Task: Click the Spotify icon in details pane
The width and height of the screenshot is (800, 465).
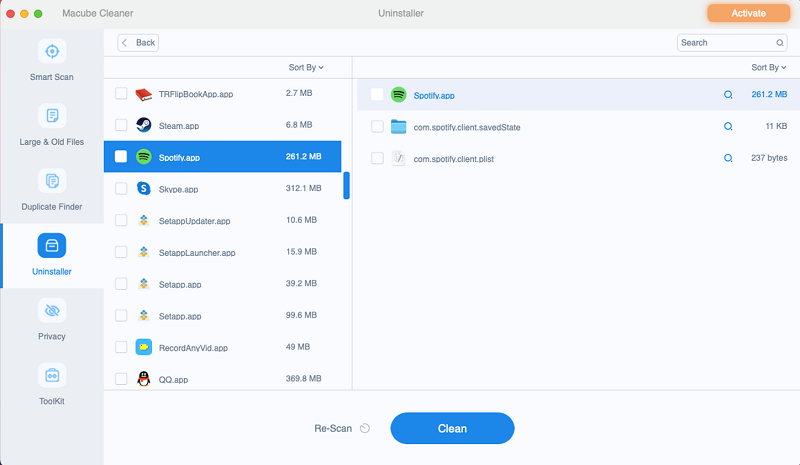Action: point(398,94)
